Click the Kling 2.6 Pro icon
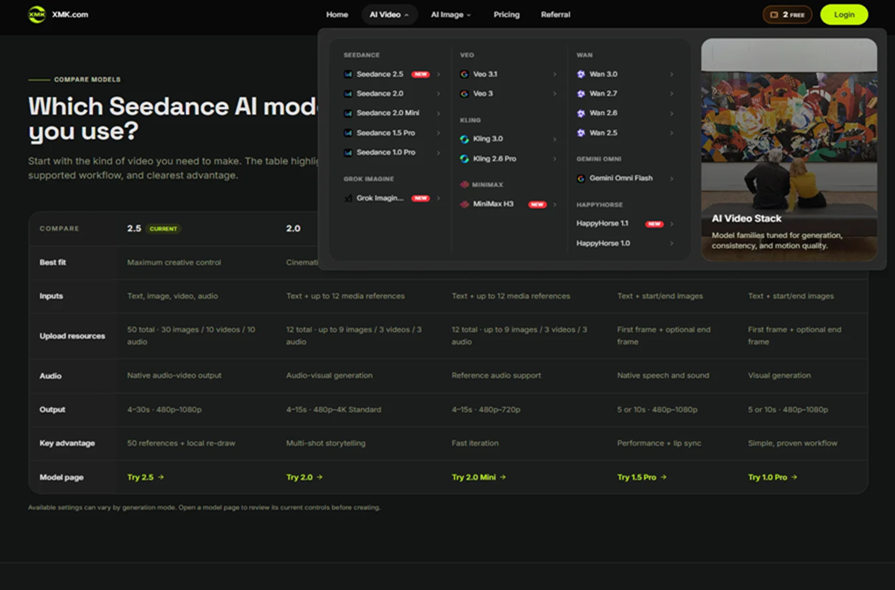The height and width of the screenshot is (590, 895). point(465,159)
